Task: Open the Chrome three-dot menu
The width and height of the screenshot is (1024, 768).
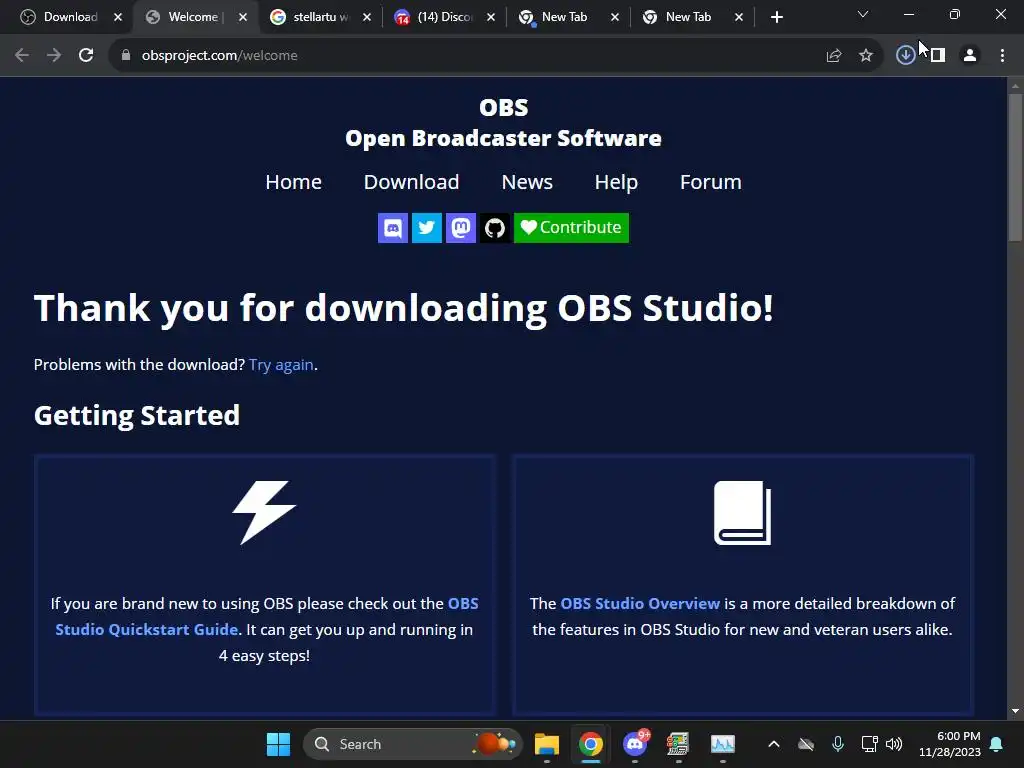Action: tap(1002, 56)
